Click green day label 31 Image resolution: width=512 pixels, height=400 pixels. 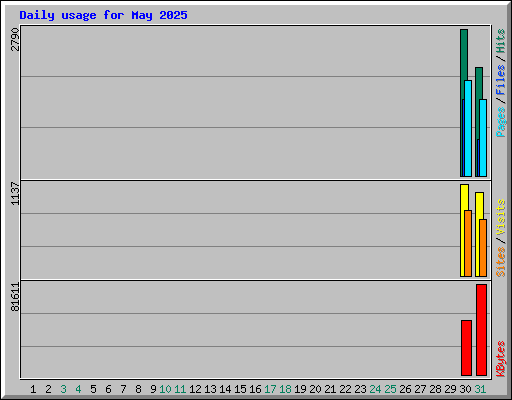pos(480,389)
